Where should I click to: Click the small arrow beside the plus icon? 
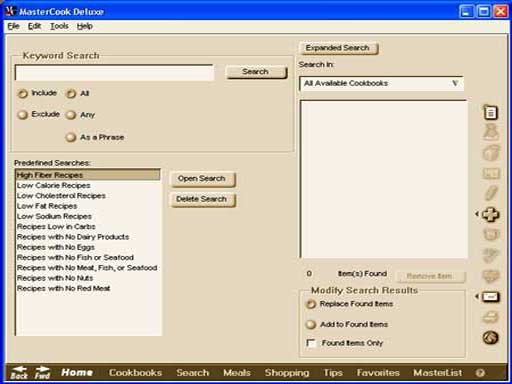[477, 214]
